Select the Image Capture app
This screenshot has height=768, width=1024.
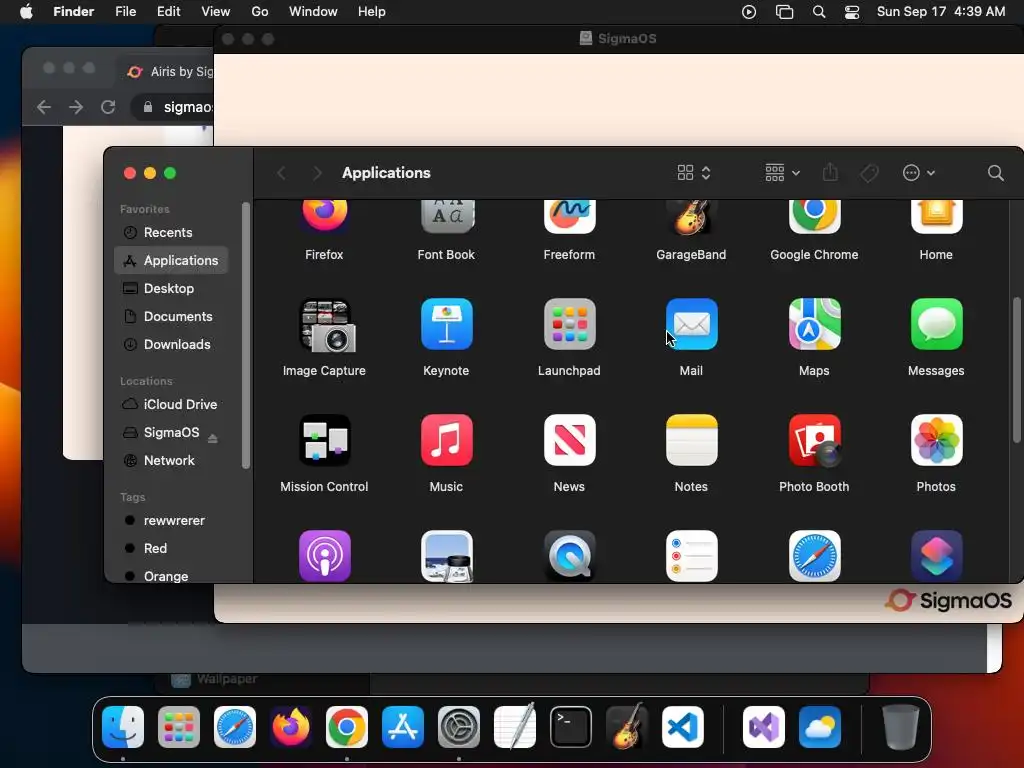point(325,325)
